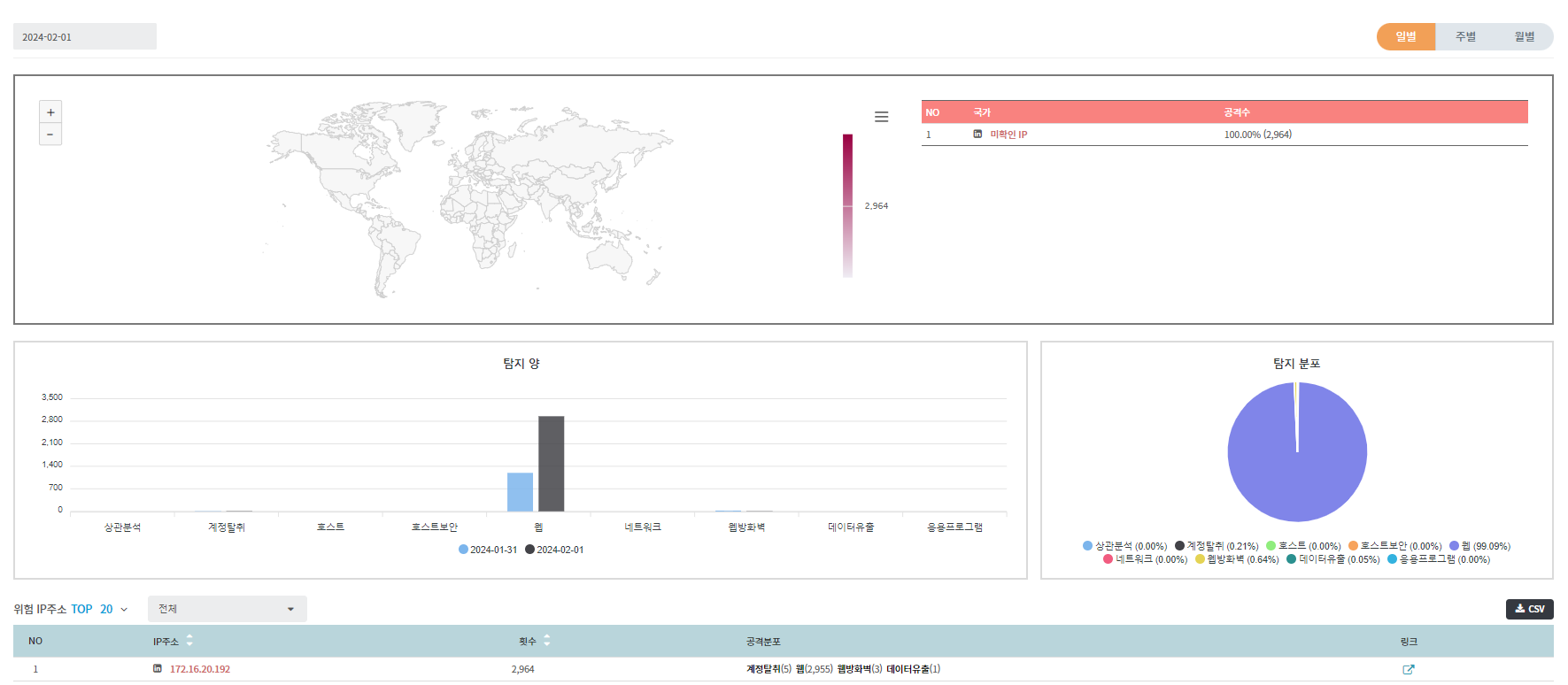
Task: Toggle 계정탈취 (0.21%) pie legend item
Action: click(1217, 546)
